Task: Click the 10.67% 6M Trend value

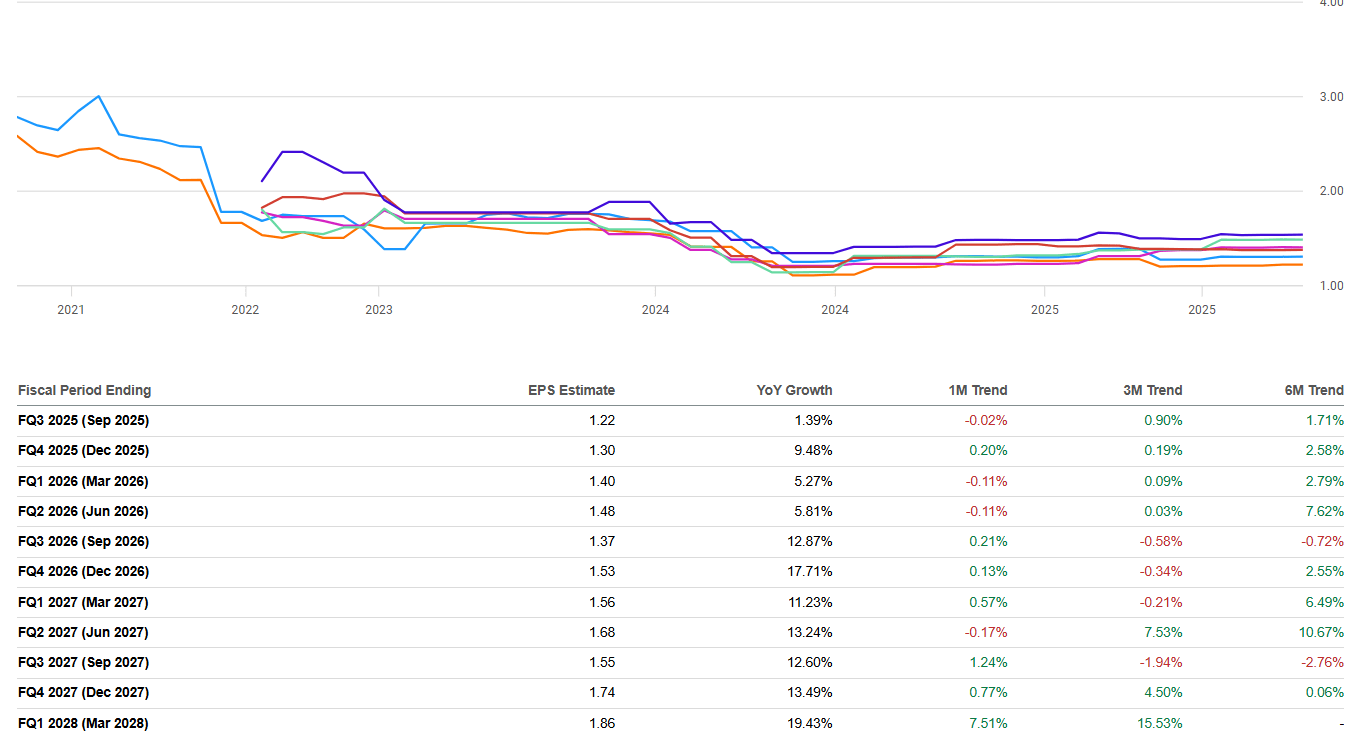Action: [x=1320, y=632]
